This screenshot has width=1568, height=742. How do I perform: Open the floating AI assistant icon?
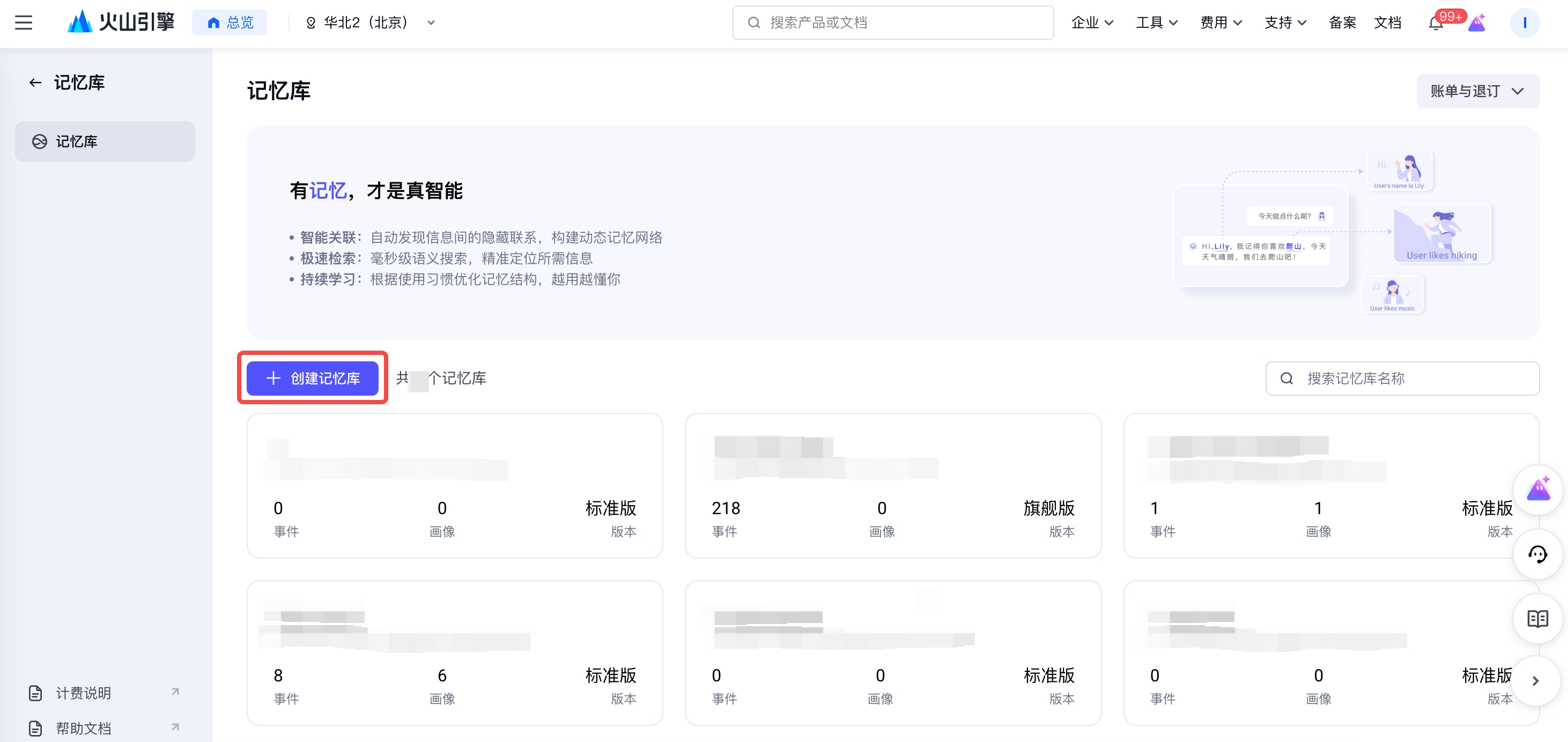pyautogui.click(x=1537, y=489)
